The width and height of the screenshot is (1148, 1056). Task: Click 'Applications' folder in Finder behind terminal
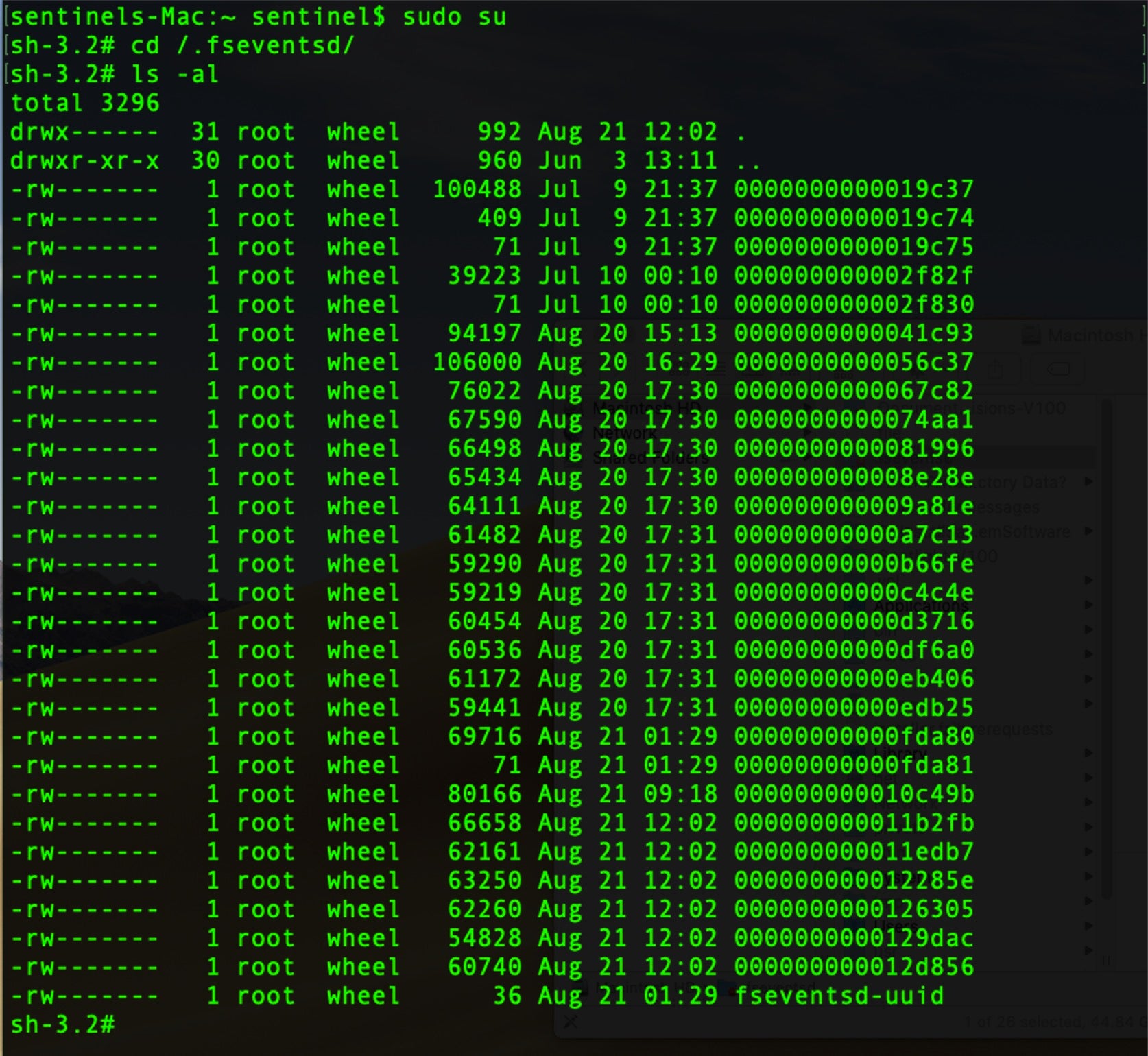pyautogui.click(x=921, y=606)
